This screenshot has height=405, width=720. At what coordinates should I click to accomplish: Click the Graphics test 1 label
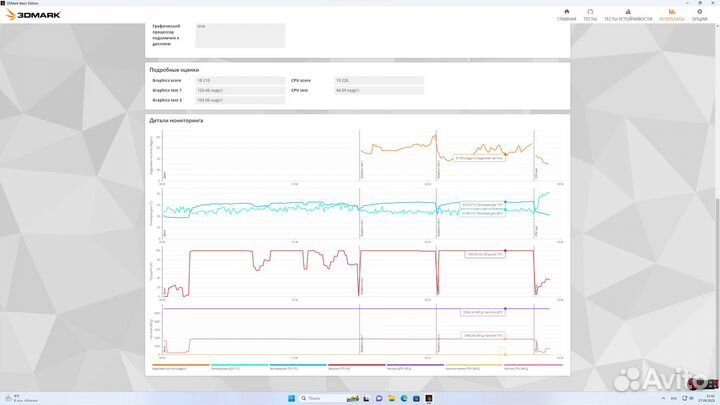[x=167, y=90]
